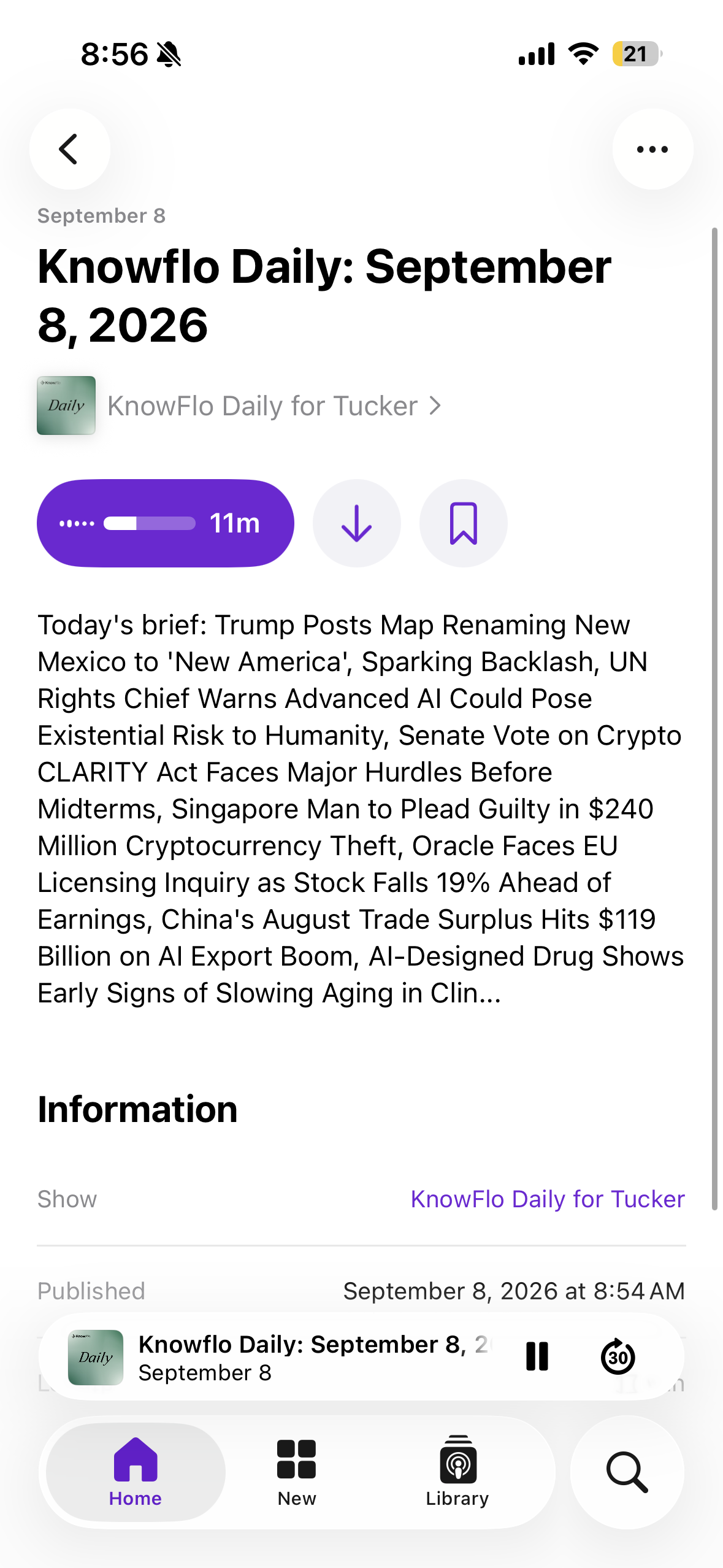723x1568 pixels.
Task: Tap the mini player Daily artwork
Action: pyautogui.click(x=96, y=1357)
